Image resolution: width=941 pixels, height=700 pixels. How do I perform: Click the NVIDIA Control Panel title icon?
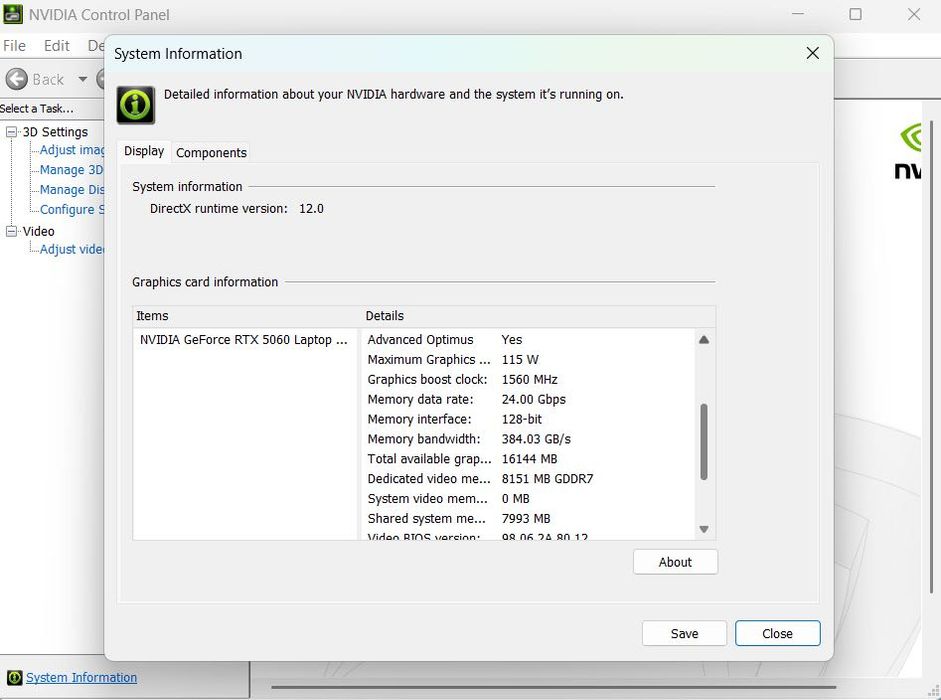coord(13,14)
